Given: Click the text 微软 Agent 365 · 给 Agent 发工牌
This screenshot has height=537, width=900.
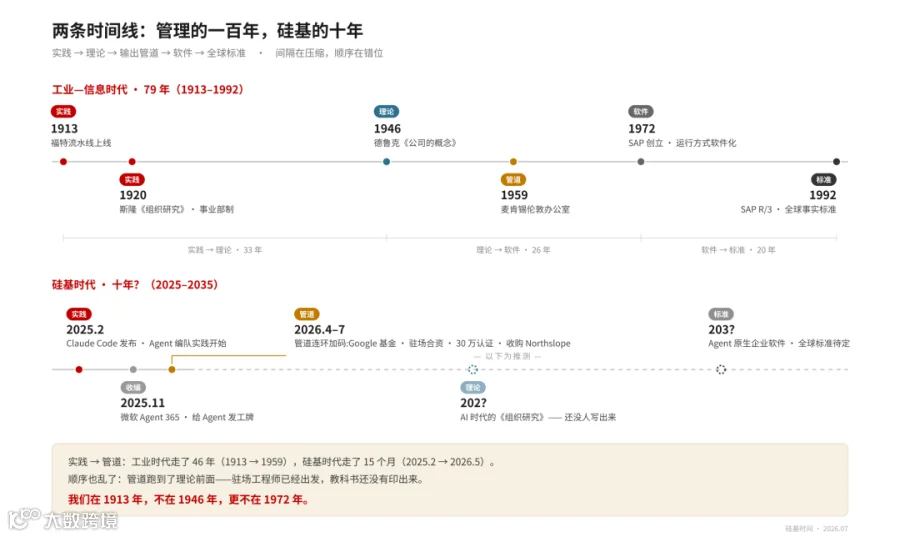Looking at the screenshot, I should point(187,417).
